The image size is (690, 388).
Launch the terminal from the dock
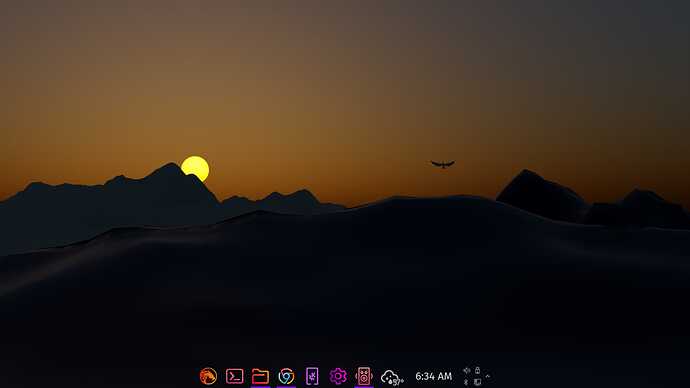(235, 376)
